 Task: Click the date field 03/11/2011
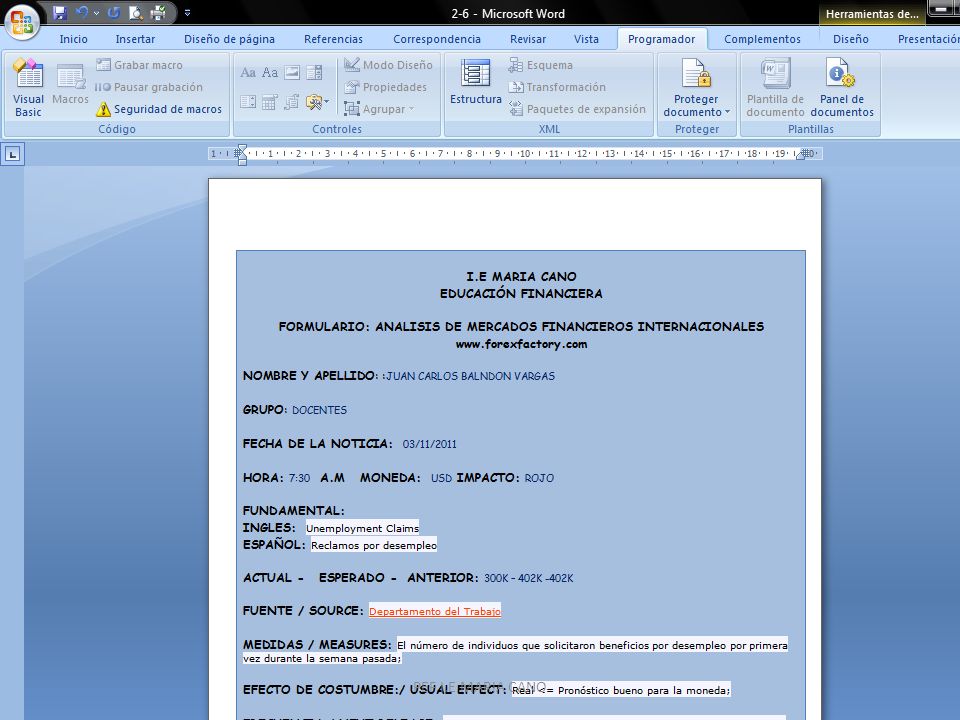coord(429,444)
